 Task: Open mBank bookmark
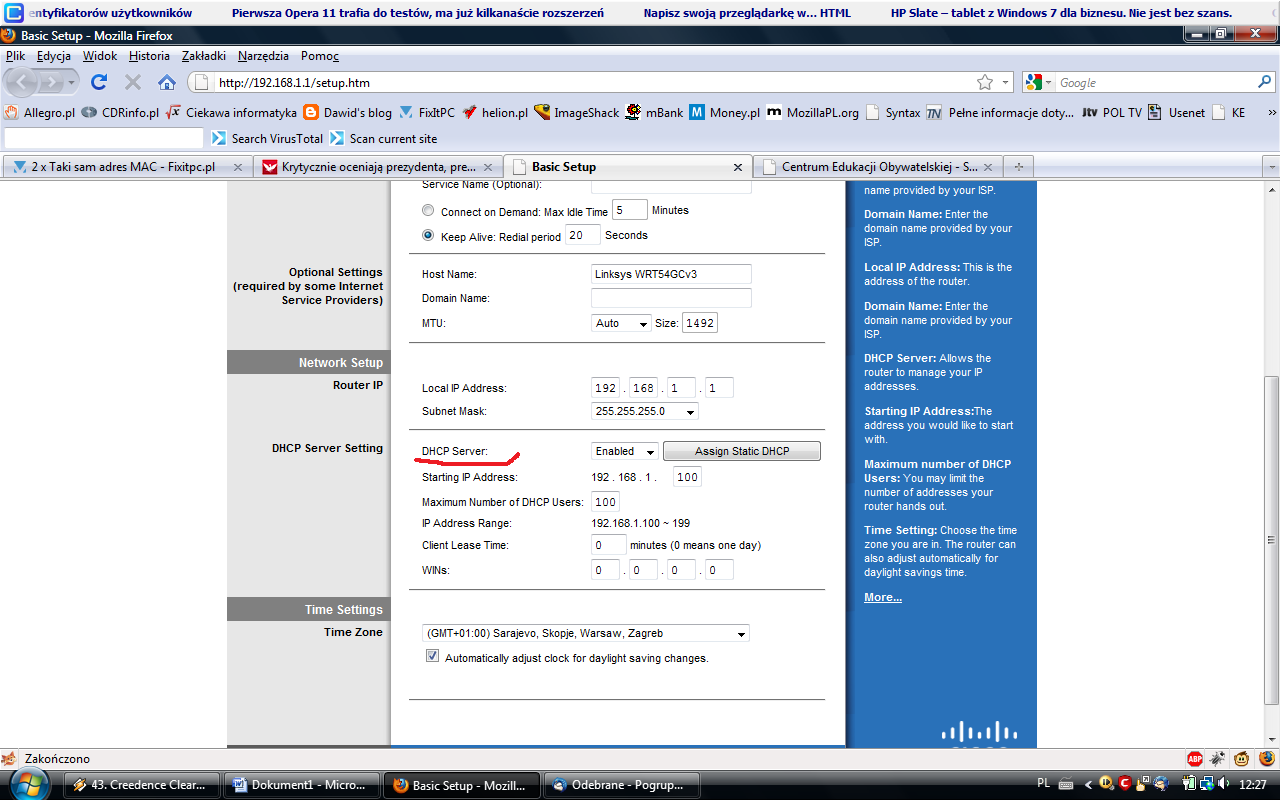[655, 113]
